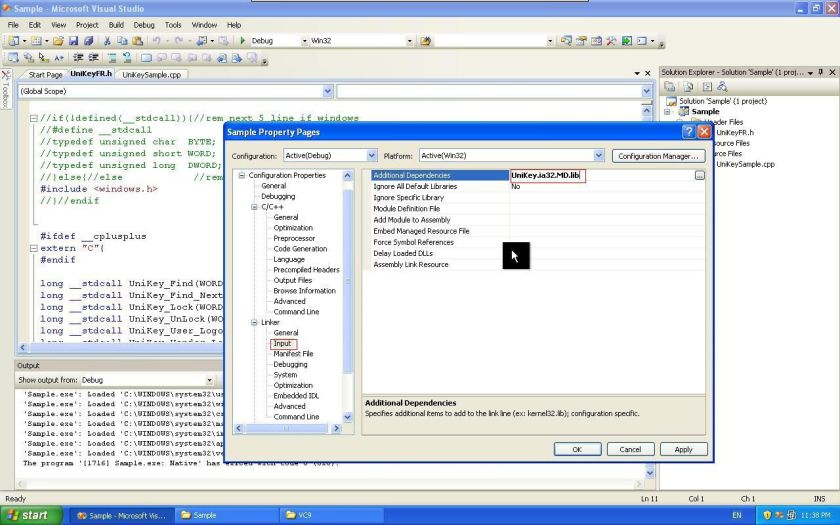Image resolution: width=840 pixels, height=525 pixels.
Task: Open the toolbar Debug configuration dropdown
Action: pyautogui.click(x=304, y=41)
